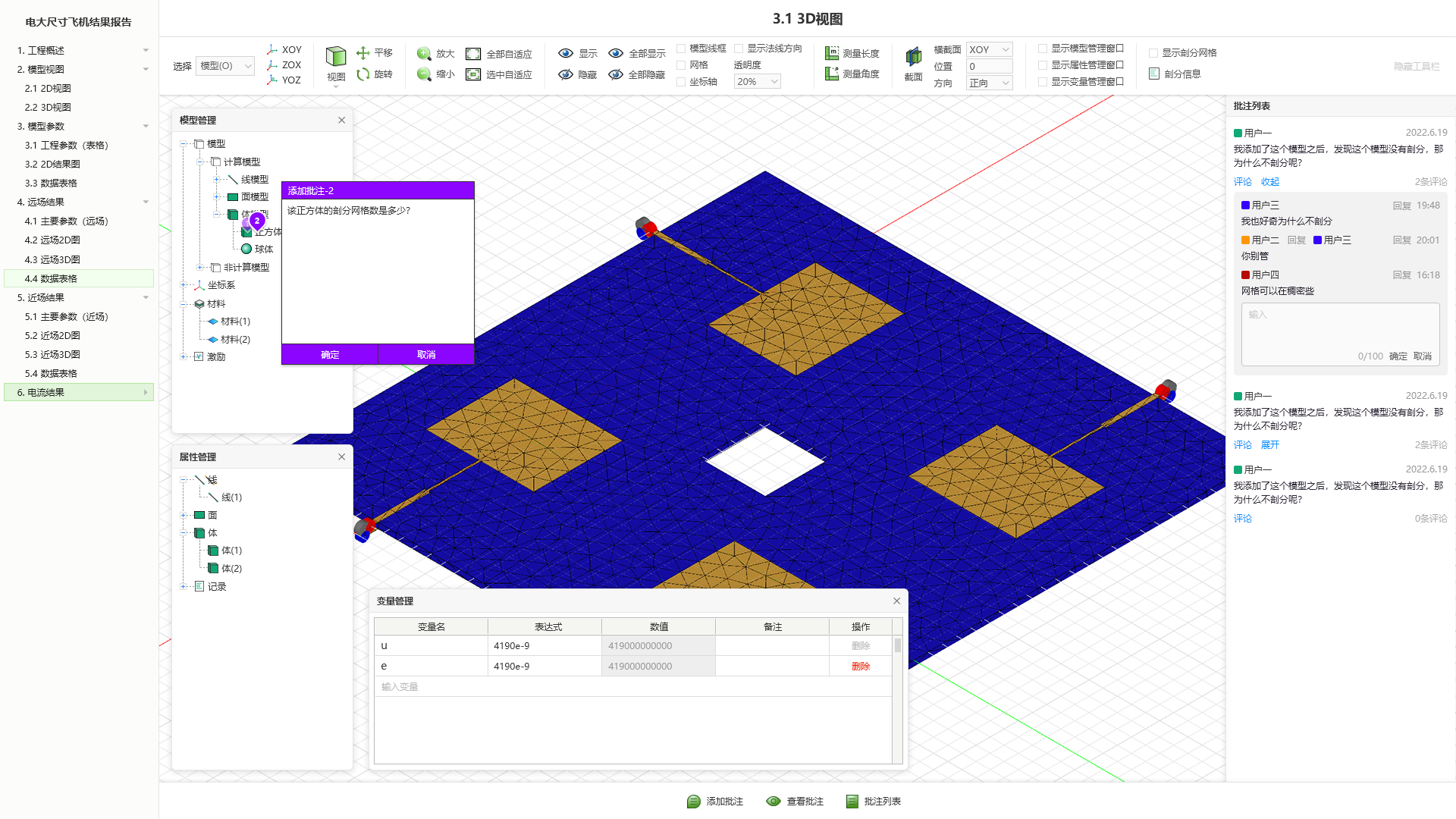Open the cross-section XOY dropdown
This screenshot has width=1456, height=819.
989,50
